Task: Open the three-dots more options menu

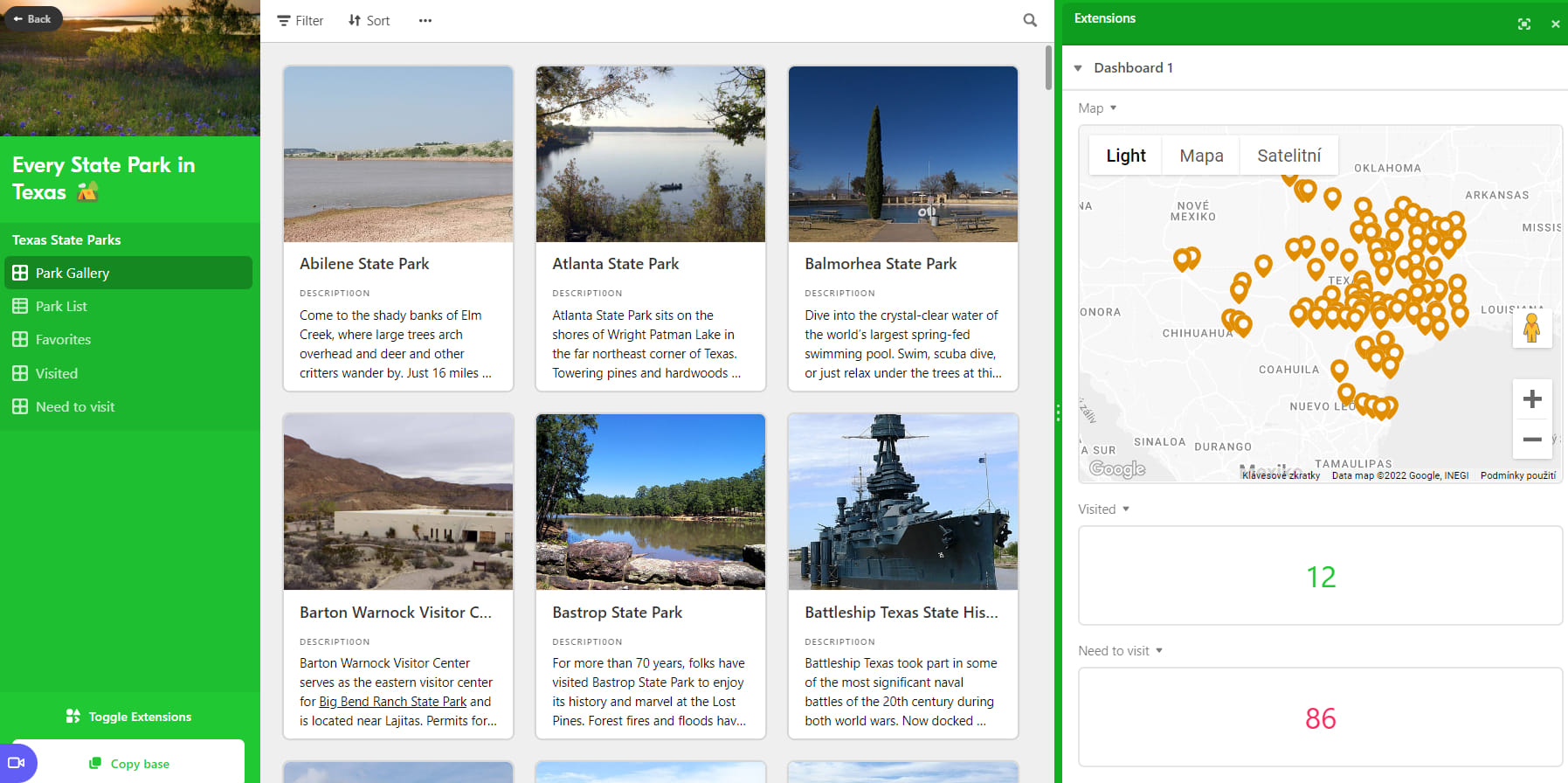Action: point(425,21)
